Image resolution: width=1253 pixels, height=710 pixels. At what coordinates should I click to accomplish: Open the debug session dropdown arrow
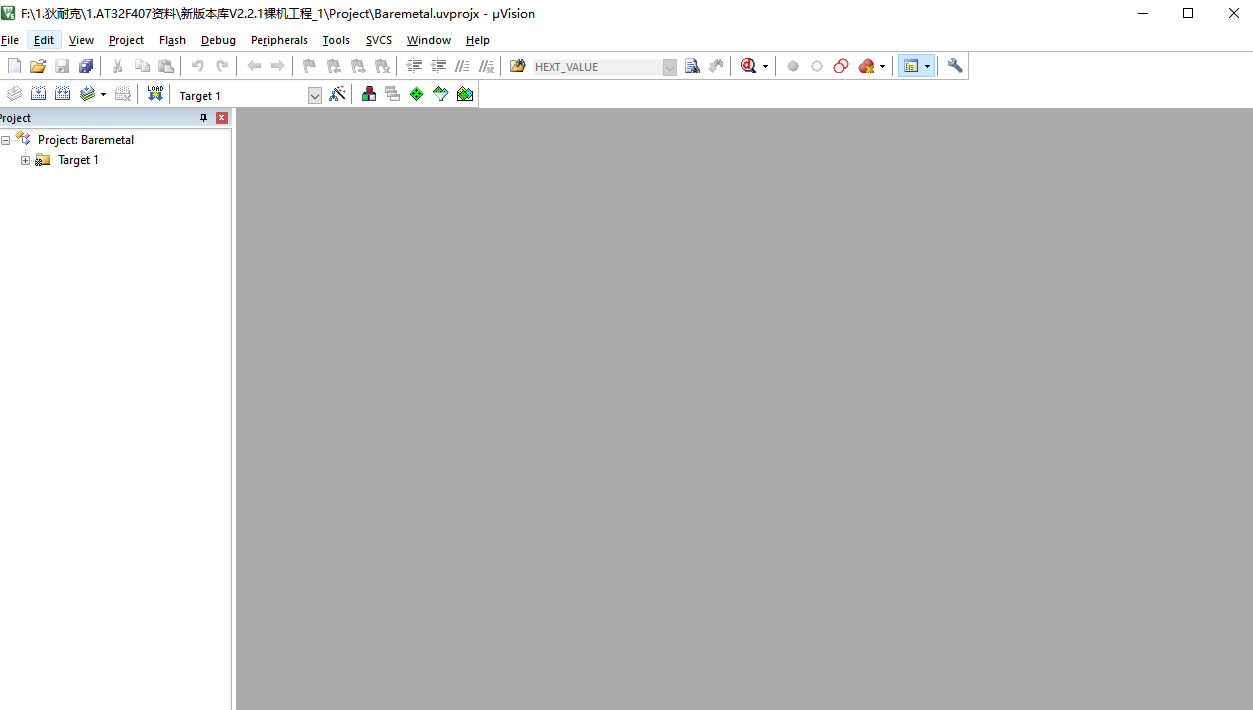765,67
